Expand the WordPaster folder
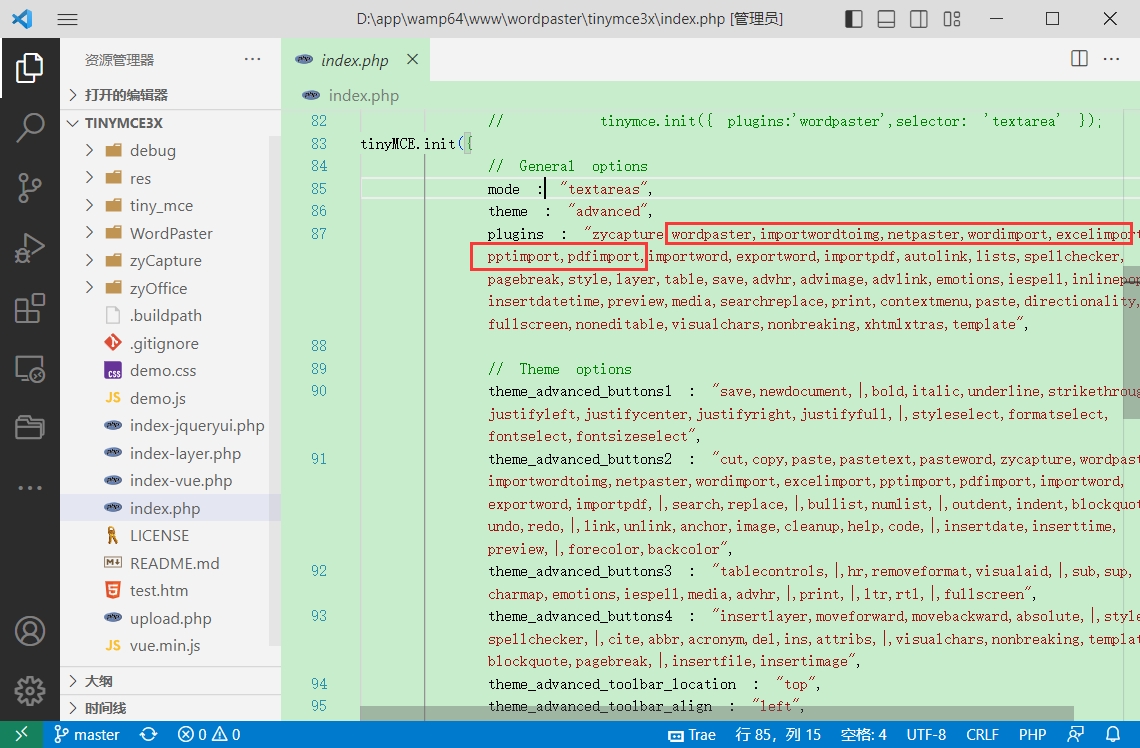The height and width of the screenshot is (748, 1140). [171, 233]
